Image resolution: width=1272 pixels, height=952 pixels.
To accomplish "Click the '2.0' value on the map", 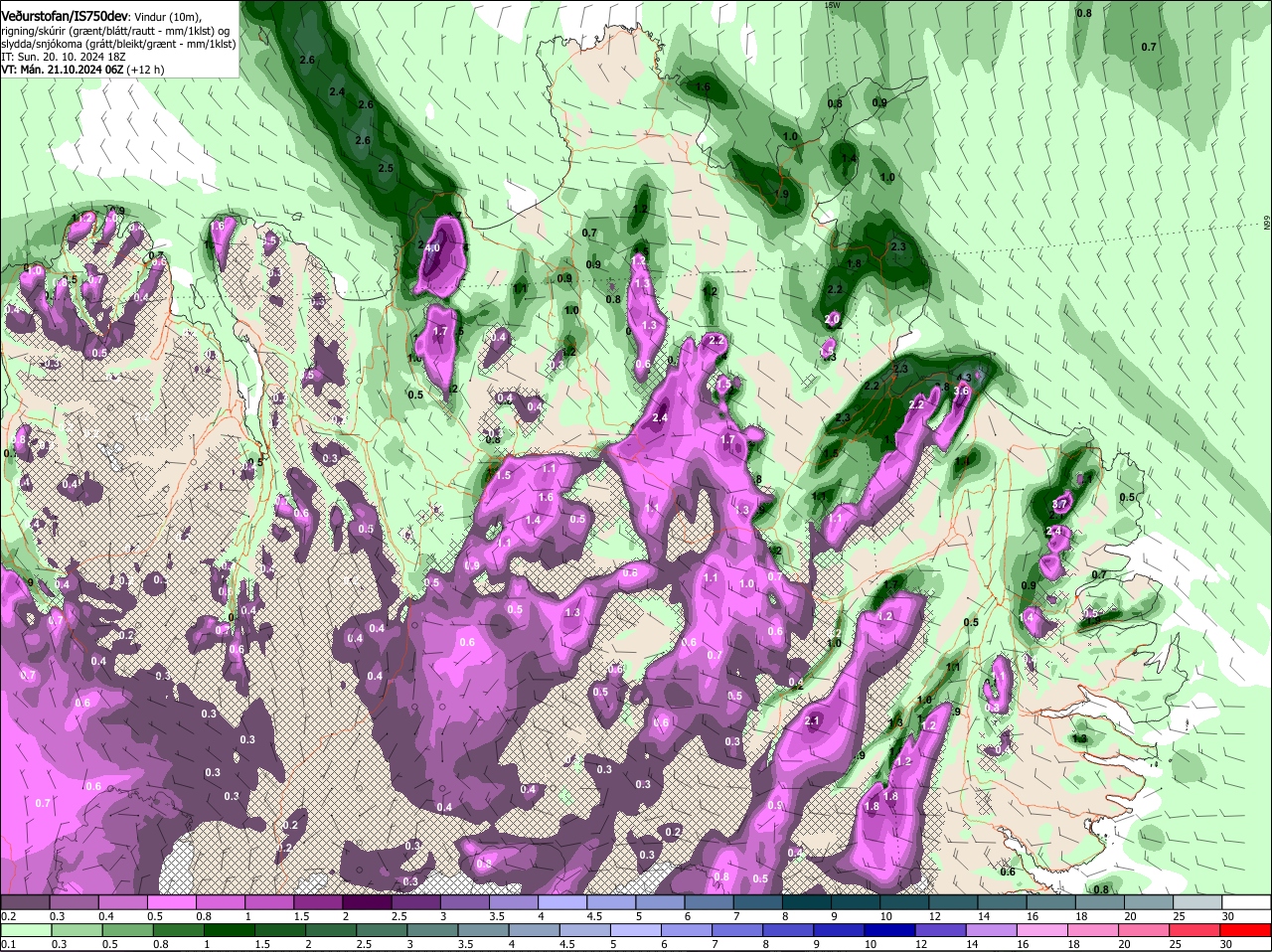I will tap(833, 319).
